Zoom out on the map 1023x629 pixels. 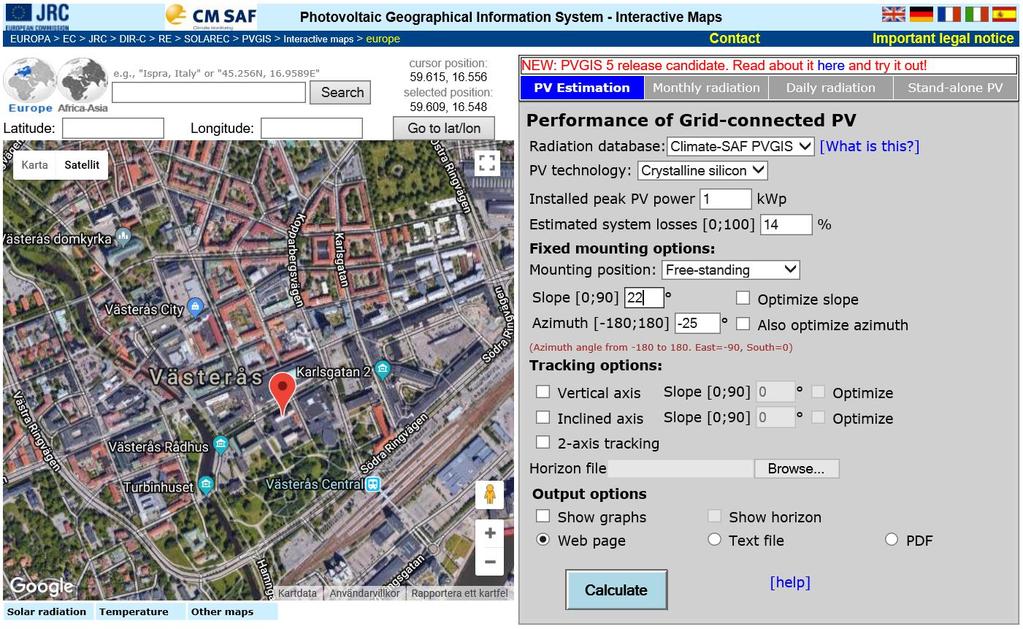(490, 562)
